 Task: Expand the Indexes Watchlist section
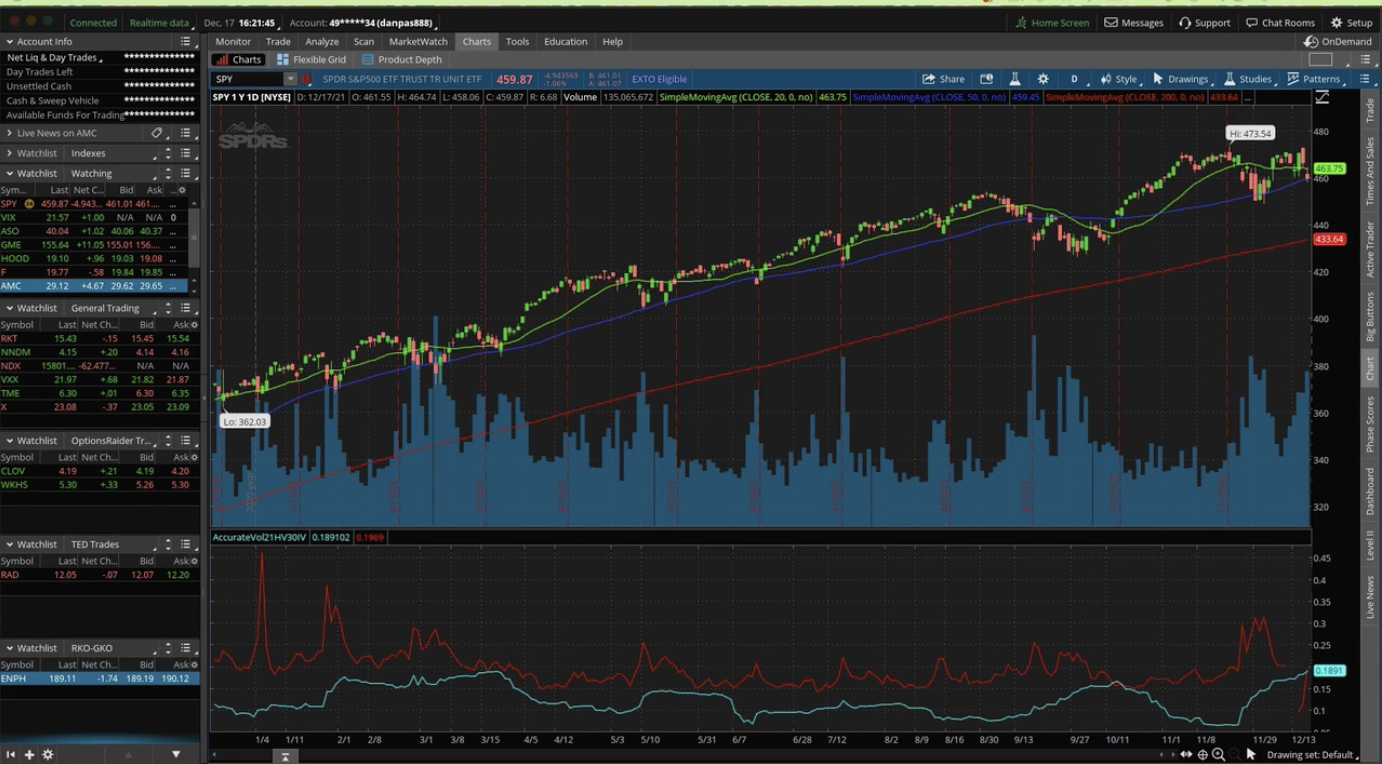9,153
